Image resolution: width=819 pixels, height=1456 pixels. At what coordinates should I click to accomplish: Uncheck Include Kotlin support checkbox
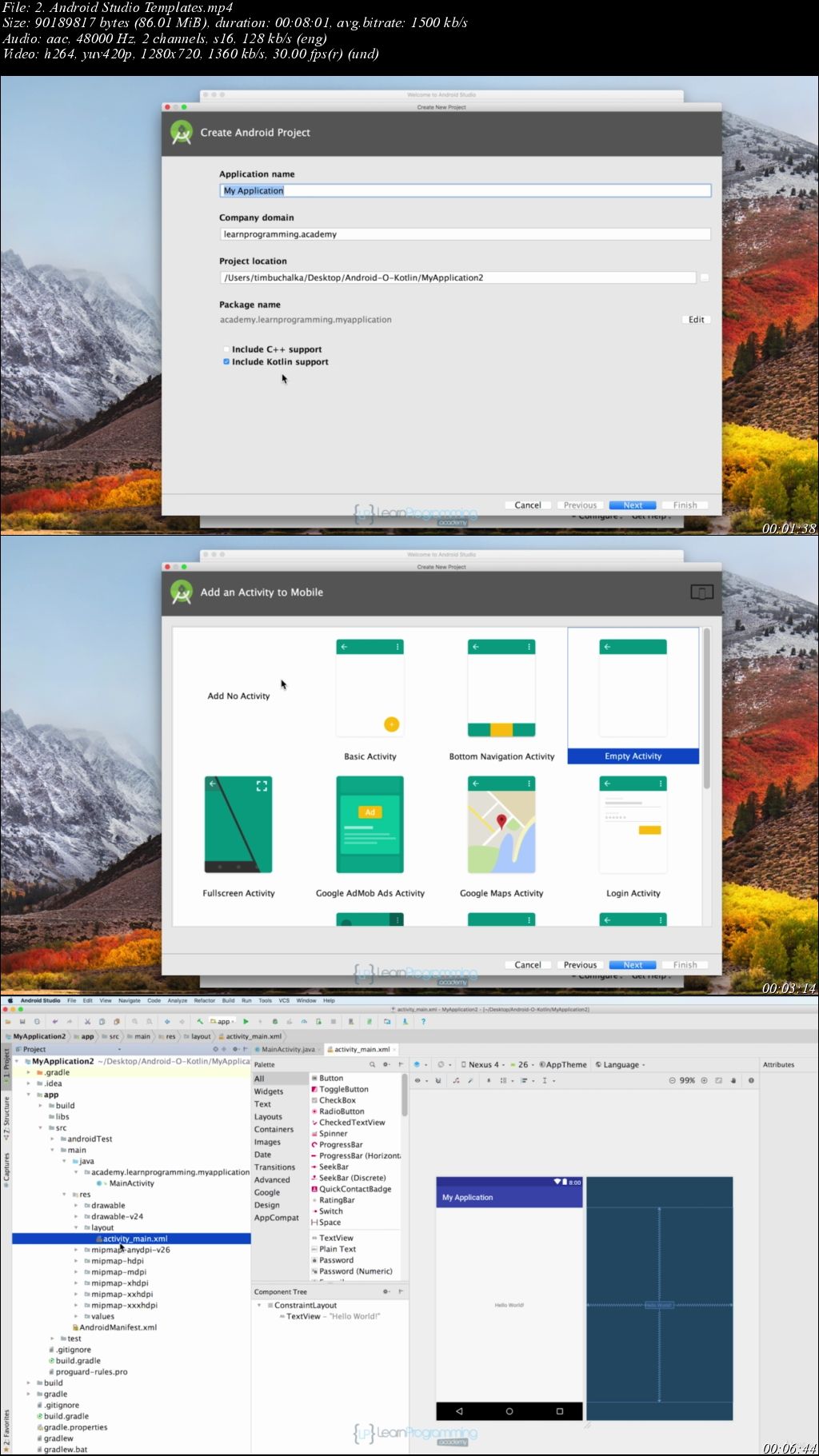pyautogui.click(x=226, y=361)
